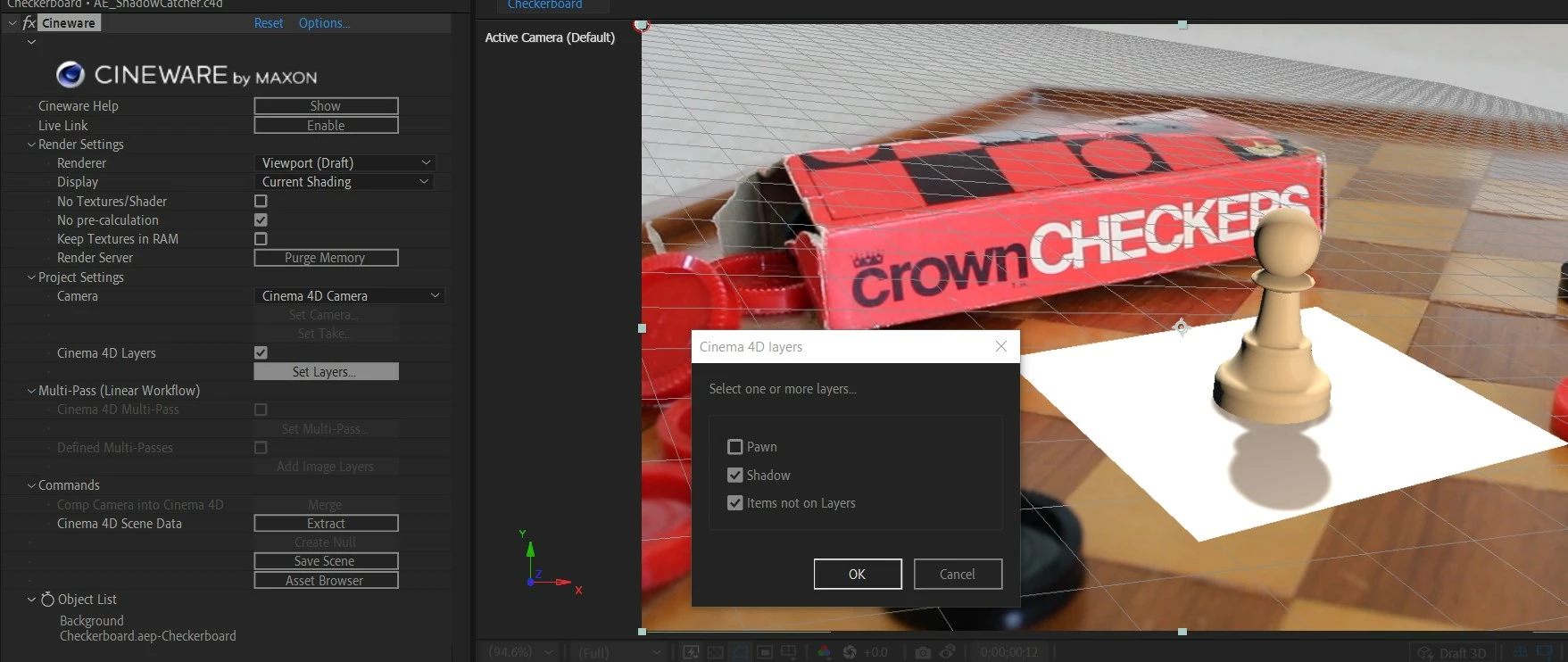Click Enable button for Live Link

(326, 126)
